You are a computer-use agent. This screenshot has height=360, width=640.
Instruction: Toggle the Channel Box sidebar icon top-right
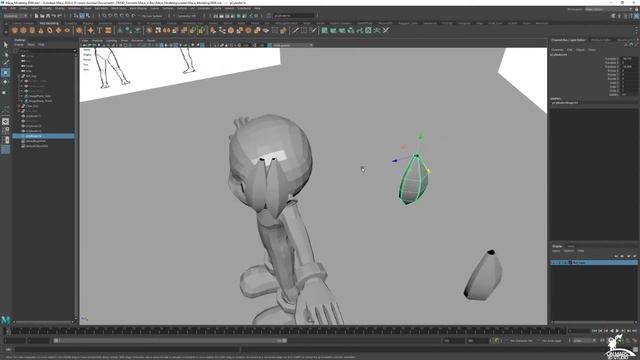636,16
